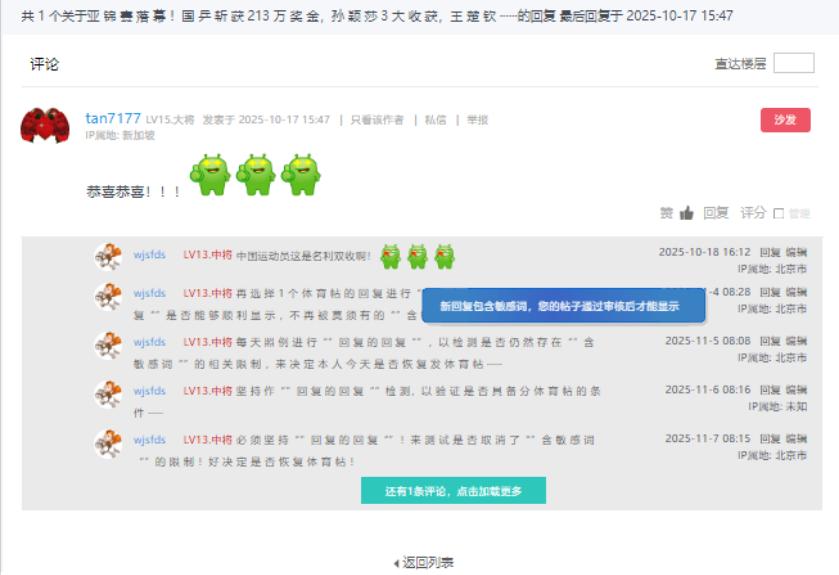
Task: Click wjsfds avatar on the 11-7 comment
Action: click(x=108, y=443)
